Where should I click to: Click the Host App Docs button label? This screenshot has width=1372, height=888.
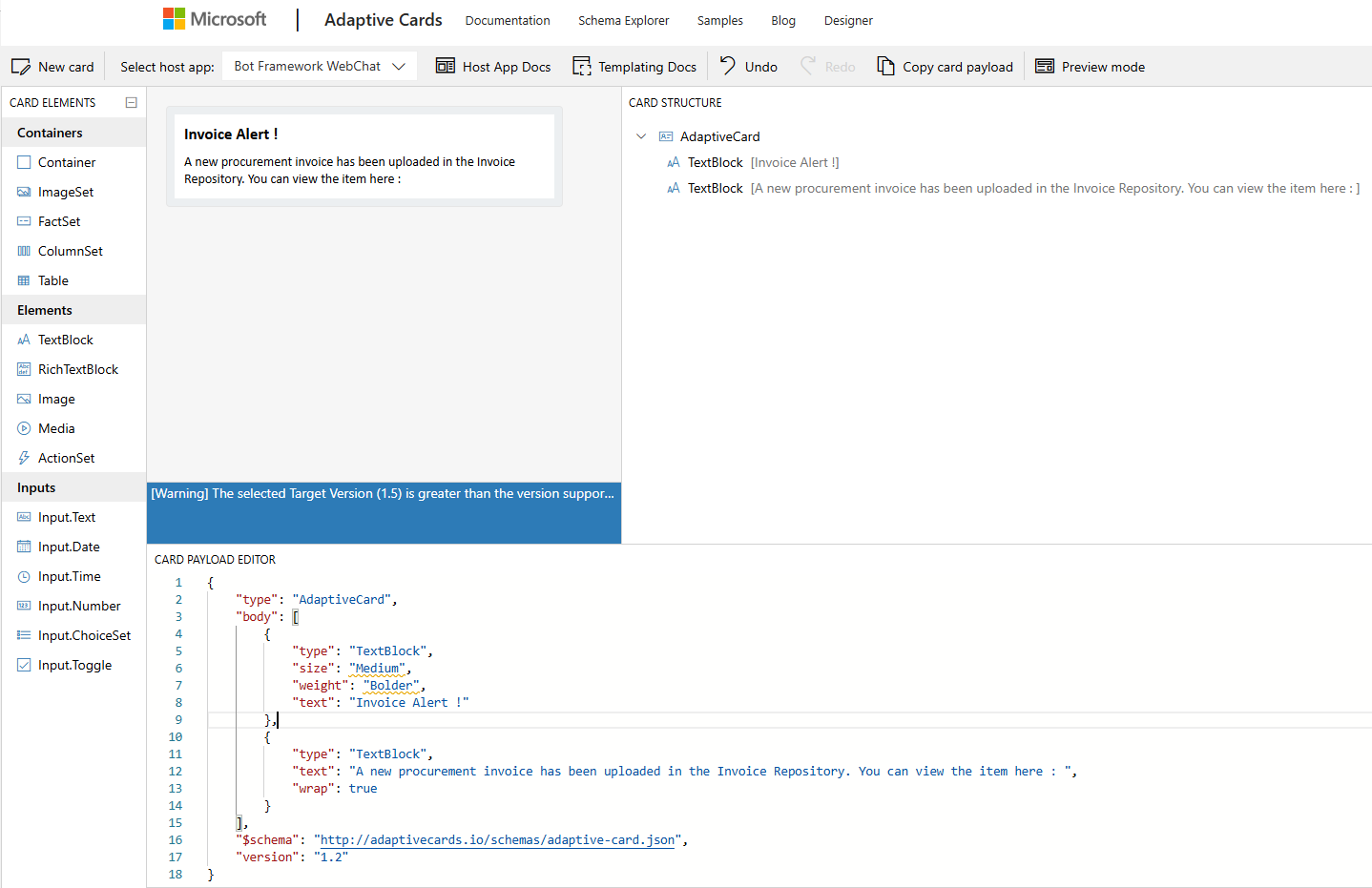coord(507,67)
